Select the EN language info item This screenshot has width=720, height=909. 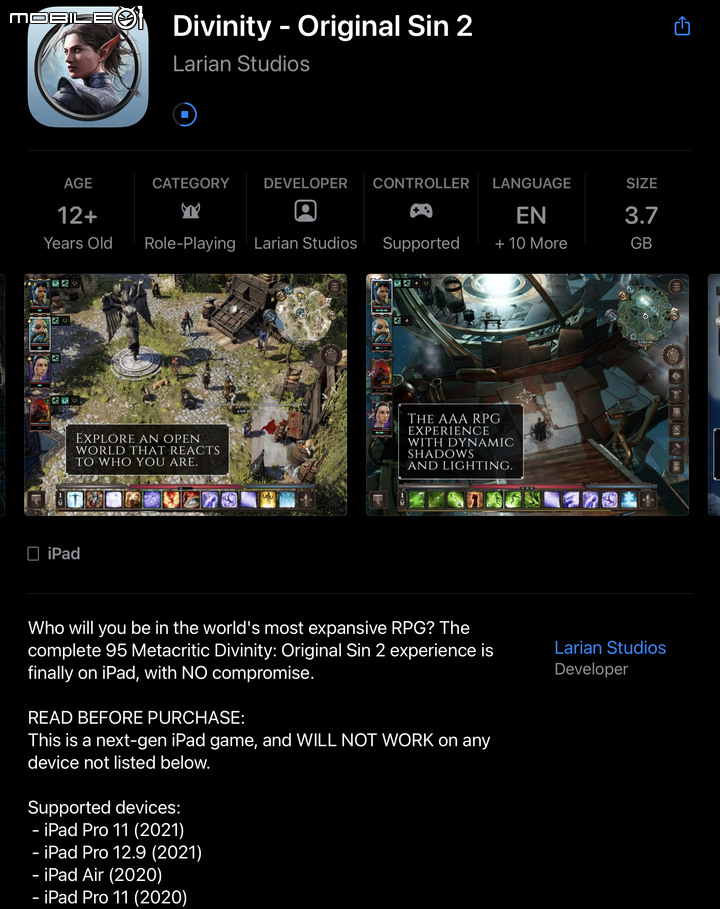click(x=531, y=214)
